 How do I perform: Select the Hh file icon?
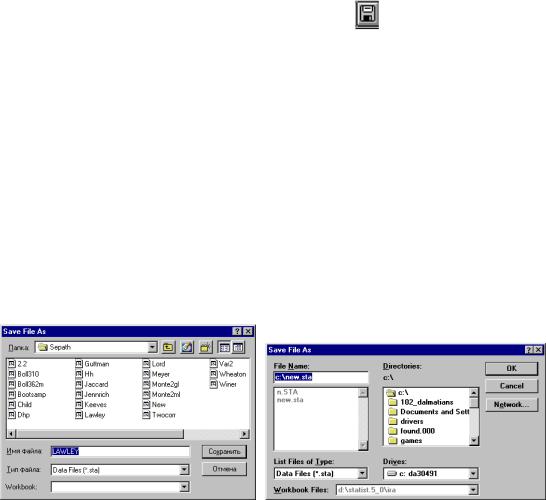(x=79, y=374)
